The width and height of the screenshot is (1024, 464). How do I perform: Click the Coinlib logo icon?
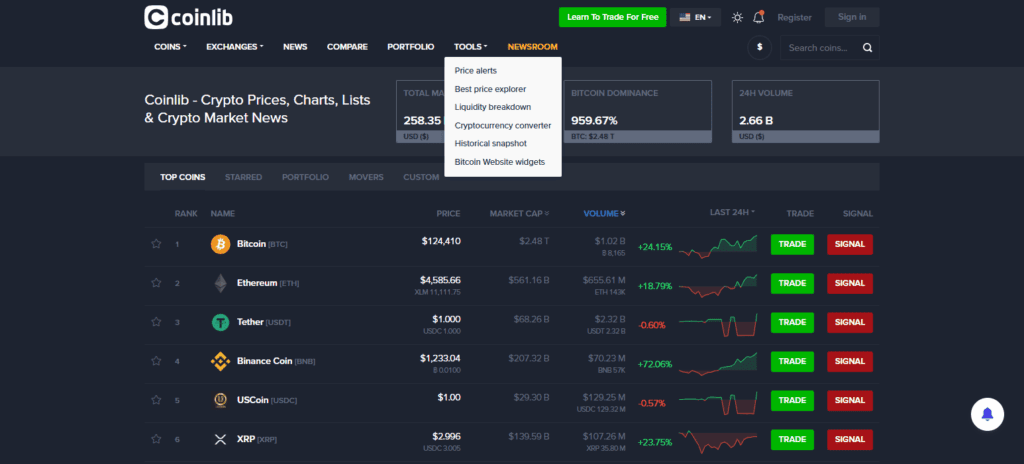point(157,17)
